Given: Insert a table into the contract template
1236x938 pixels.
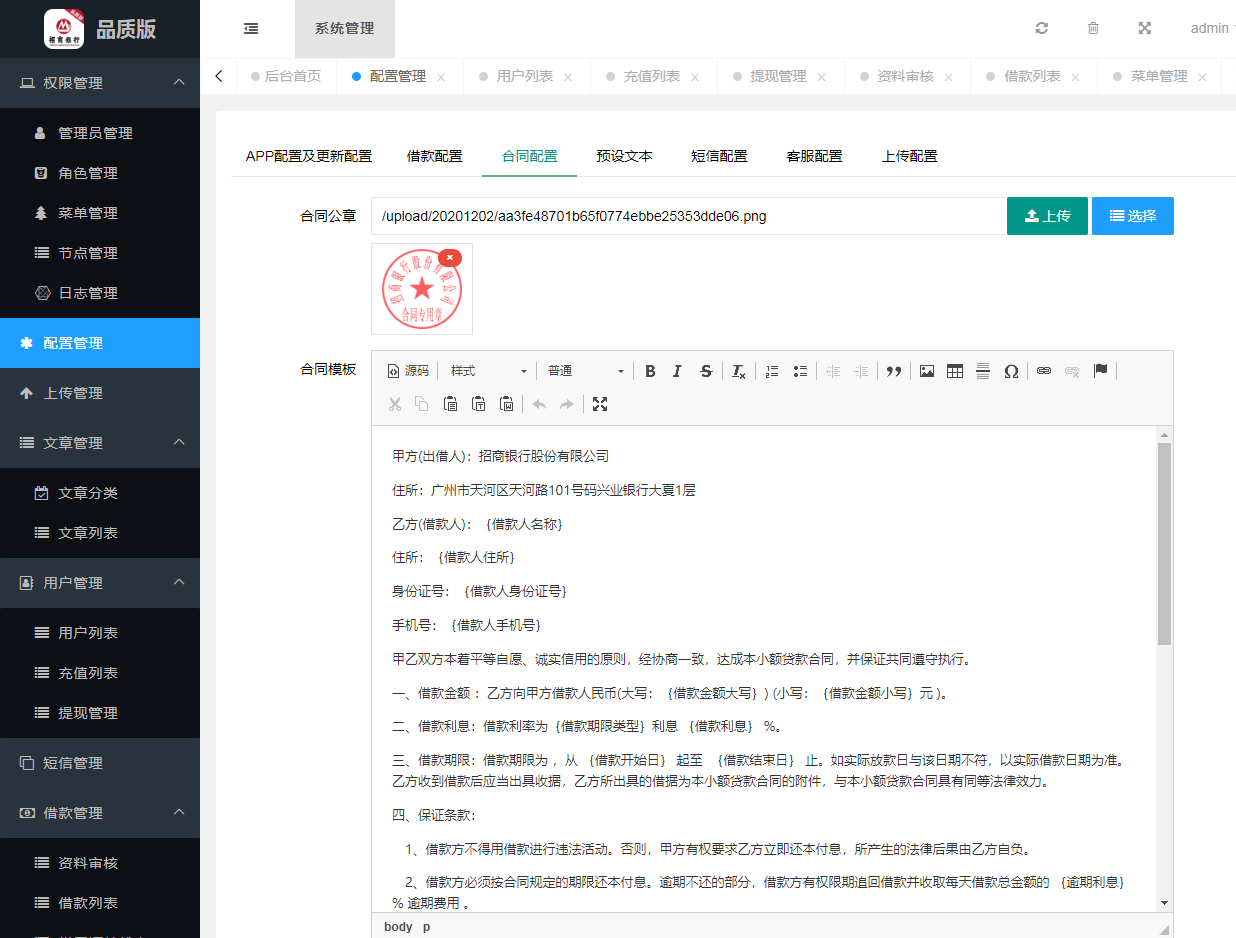Looking at the screenshot, I should click(955, 371).
